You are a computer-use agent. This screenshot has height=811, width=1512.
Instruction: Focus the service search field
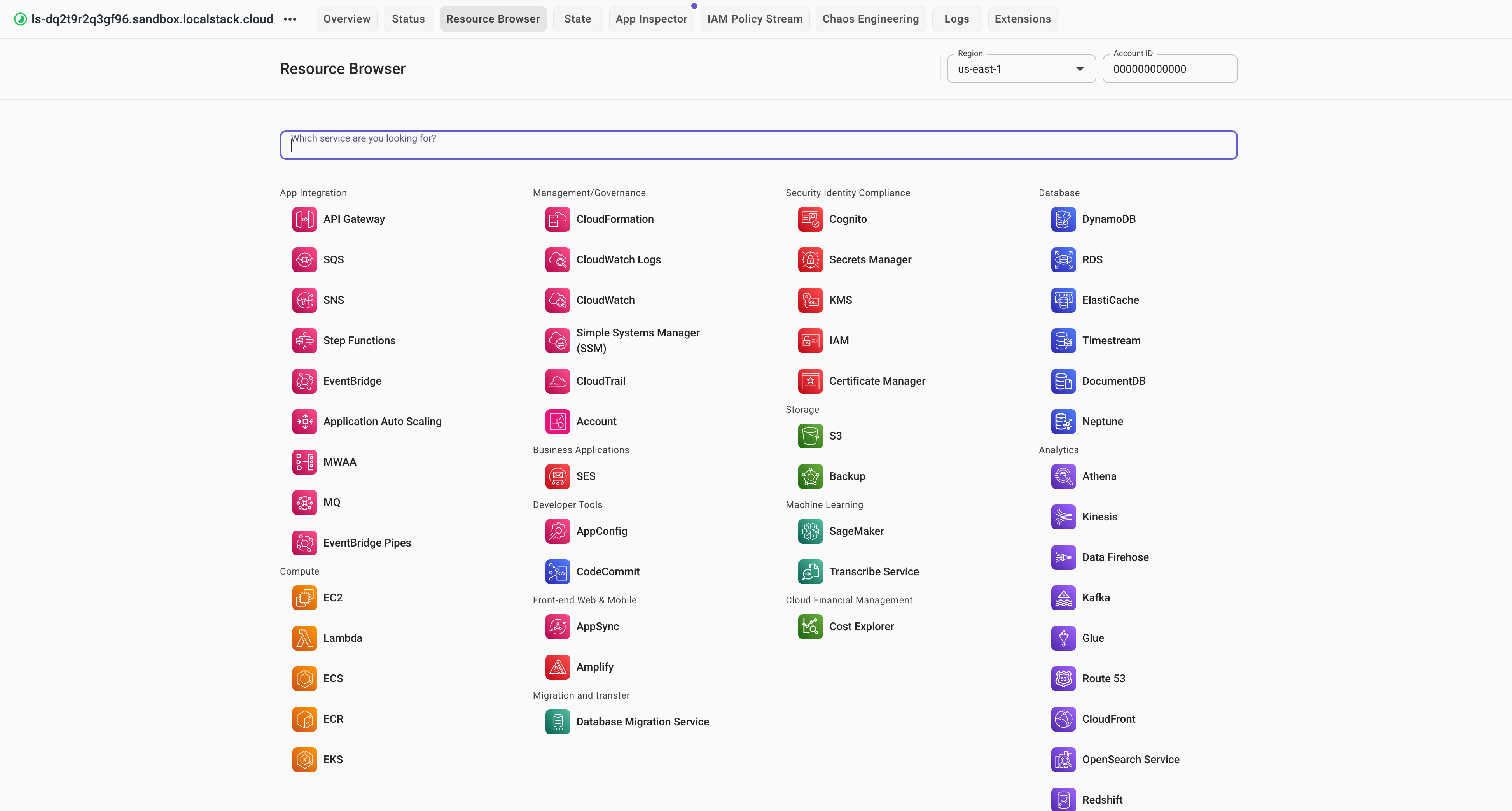click(759, 145)
